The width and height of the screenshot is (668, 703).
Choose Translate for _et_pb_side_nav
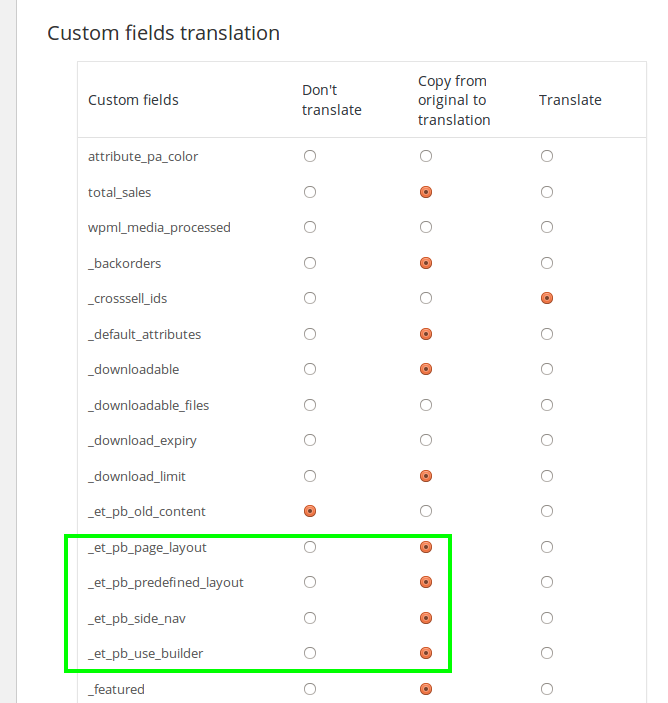[x=547, y=618]
